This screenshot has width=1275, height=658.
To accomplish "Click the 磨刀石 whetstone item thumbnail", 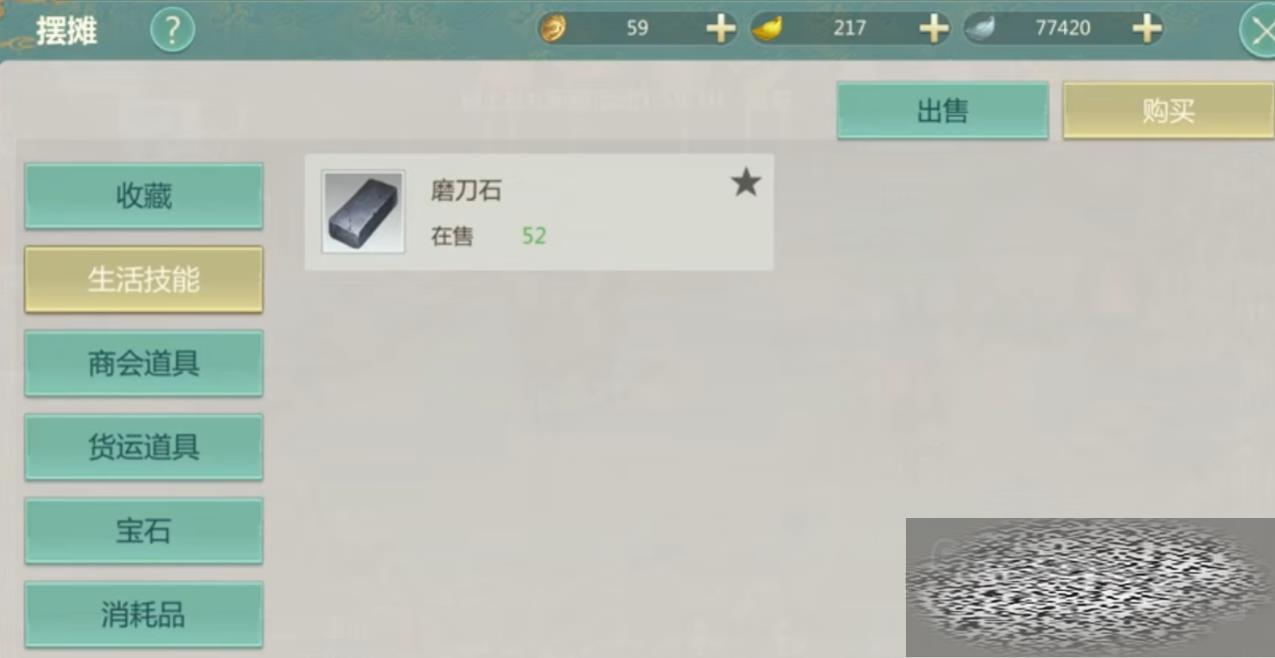I will click(x=363, y=211).
